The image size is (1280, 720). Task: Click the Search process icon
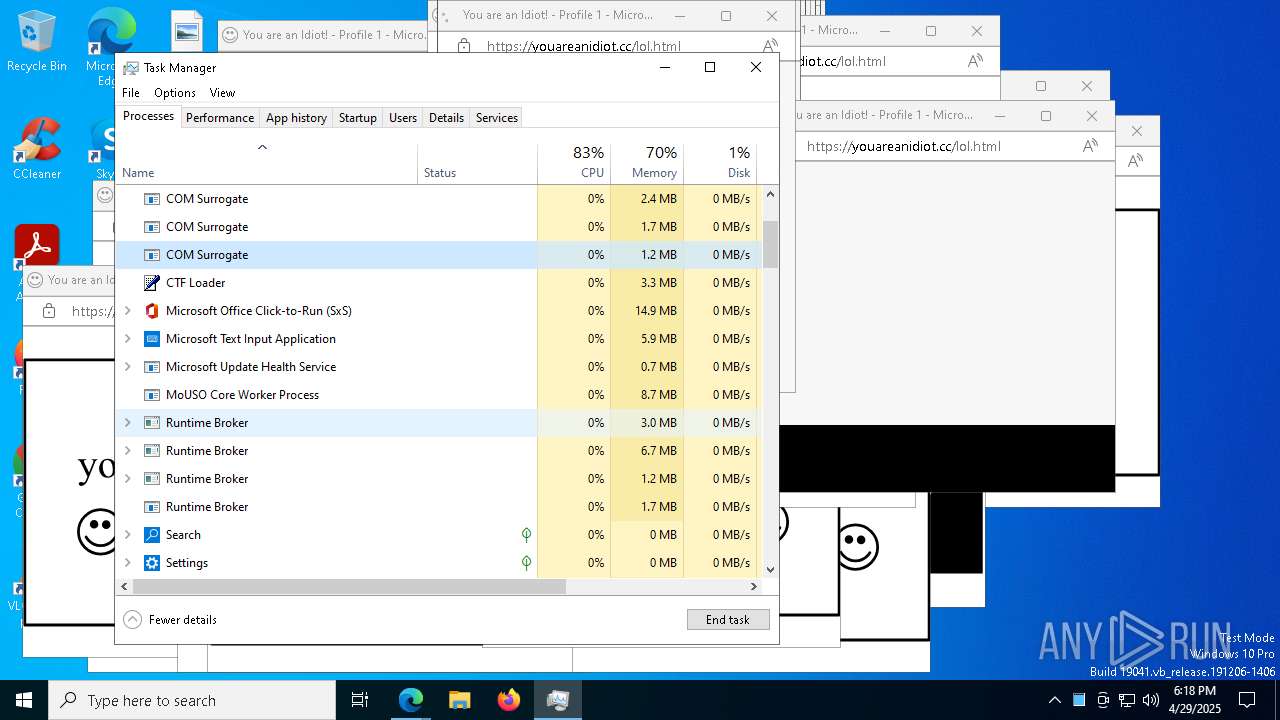pos(152,535)
